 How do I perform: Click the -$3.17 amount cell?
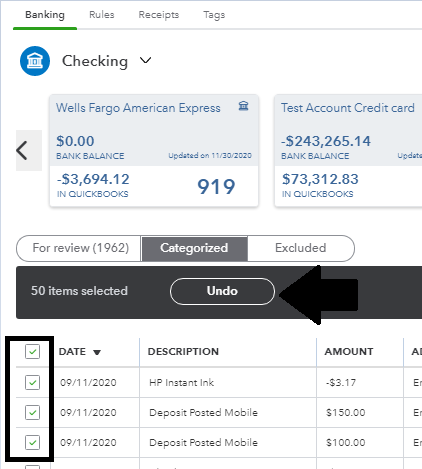341,382
